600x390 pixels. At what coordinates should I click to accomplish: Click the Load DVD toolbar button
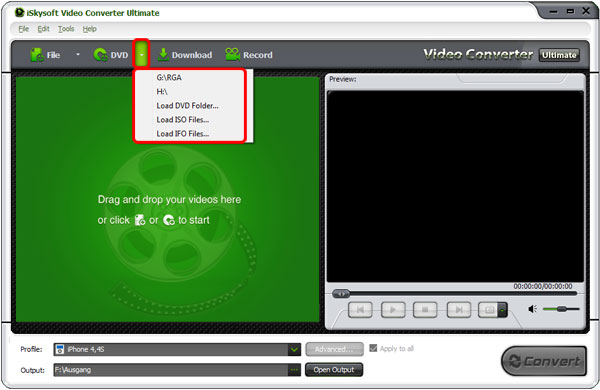click(111, 55)
